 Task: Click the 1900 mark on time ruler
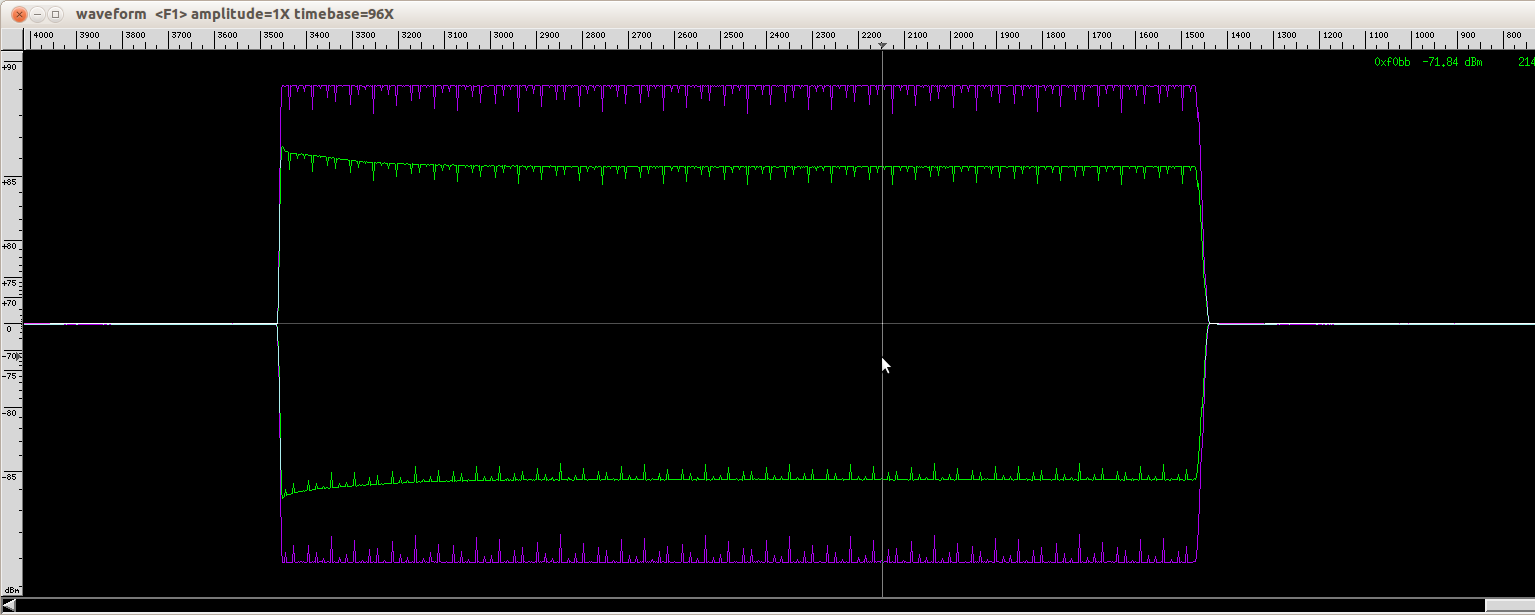(1009, 36)
